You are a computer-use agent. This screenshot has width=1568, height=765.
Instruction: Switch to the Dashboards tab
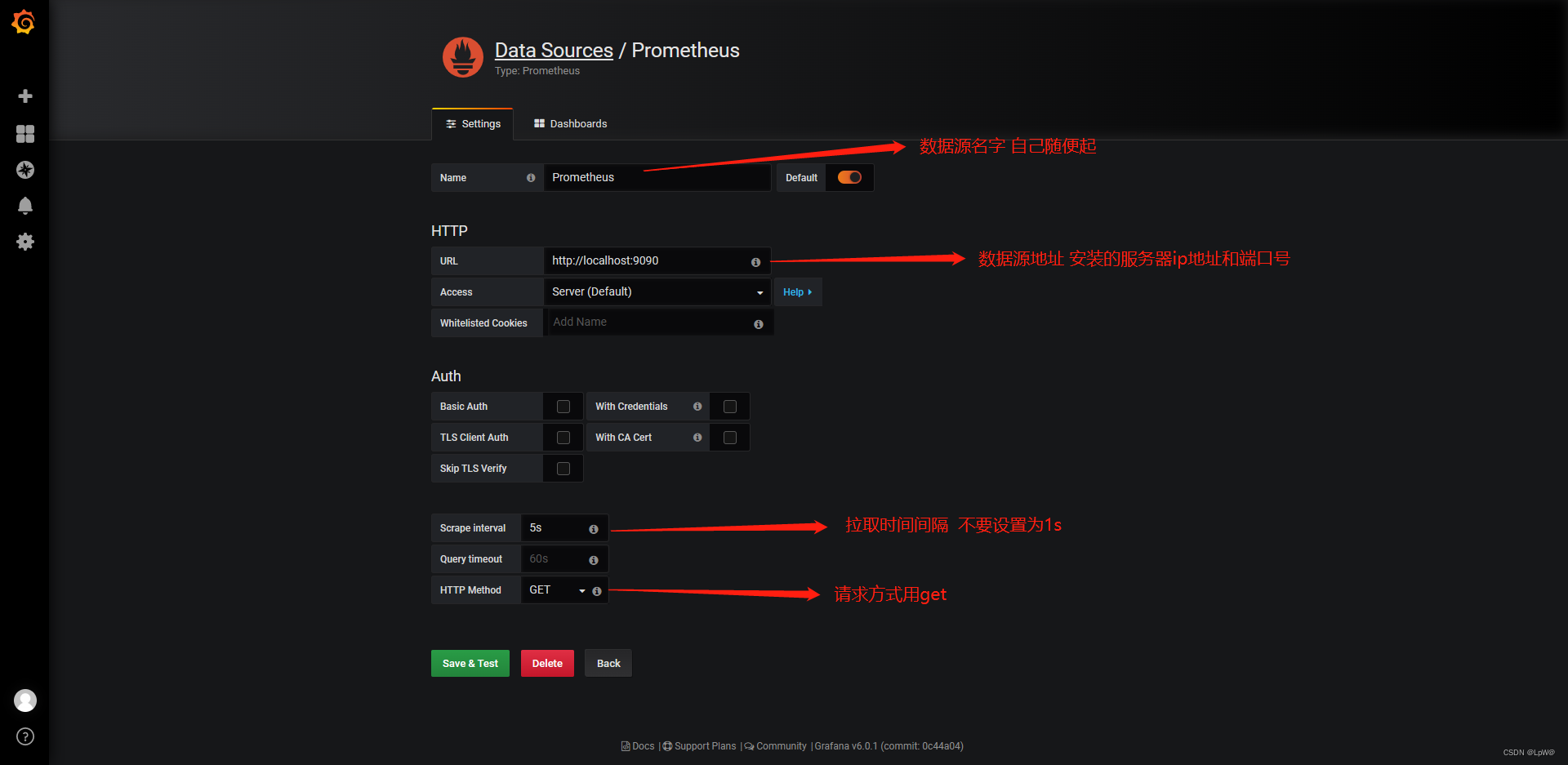click(570, 124)
